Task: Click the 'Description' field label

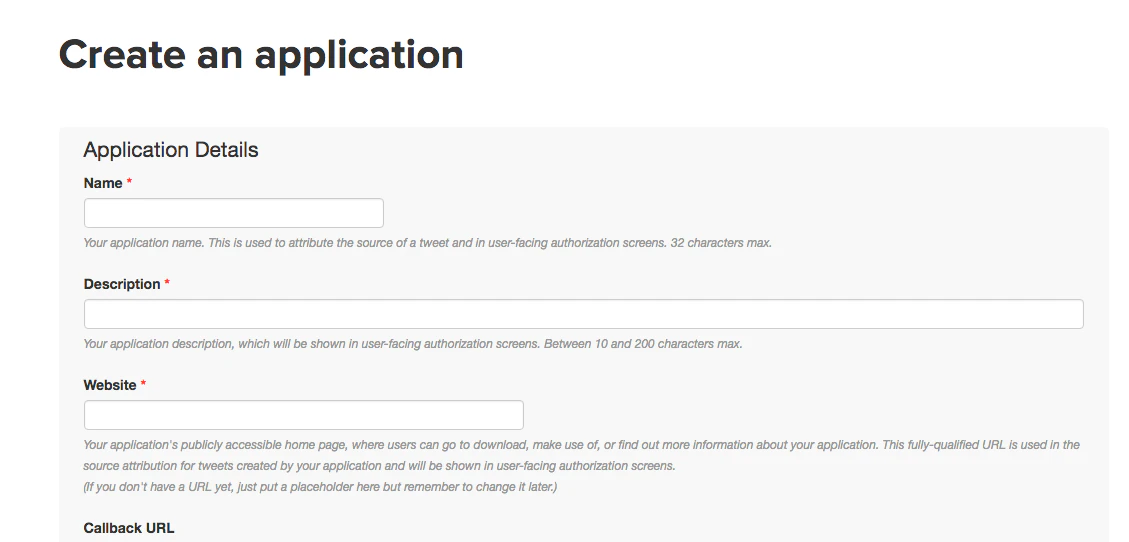Action: tap(122, 284)
